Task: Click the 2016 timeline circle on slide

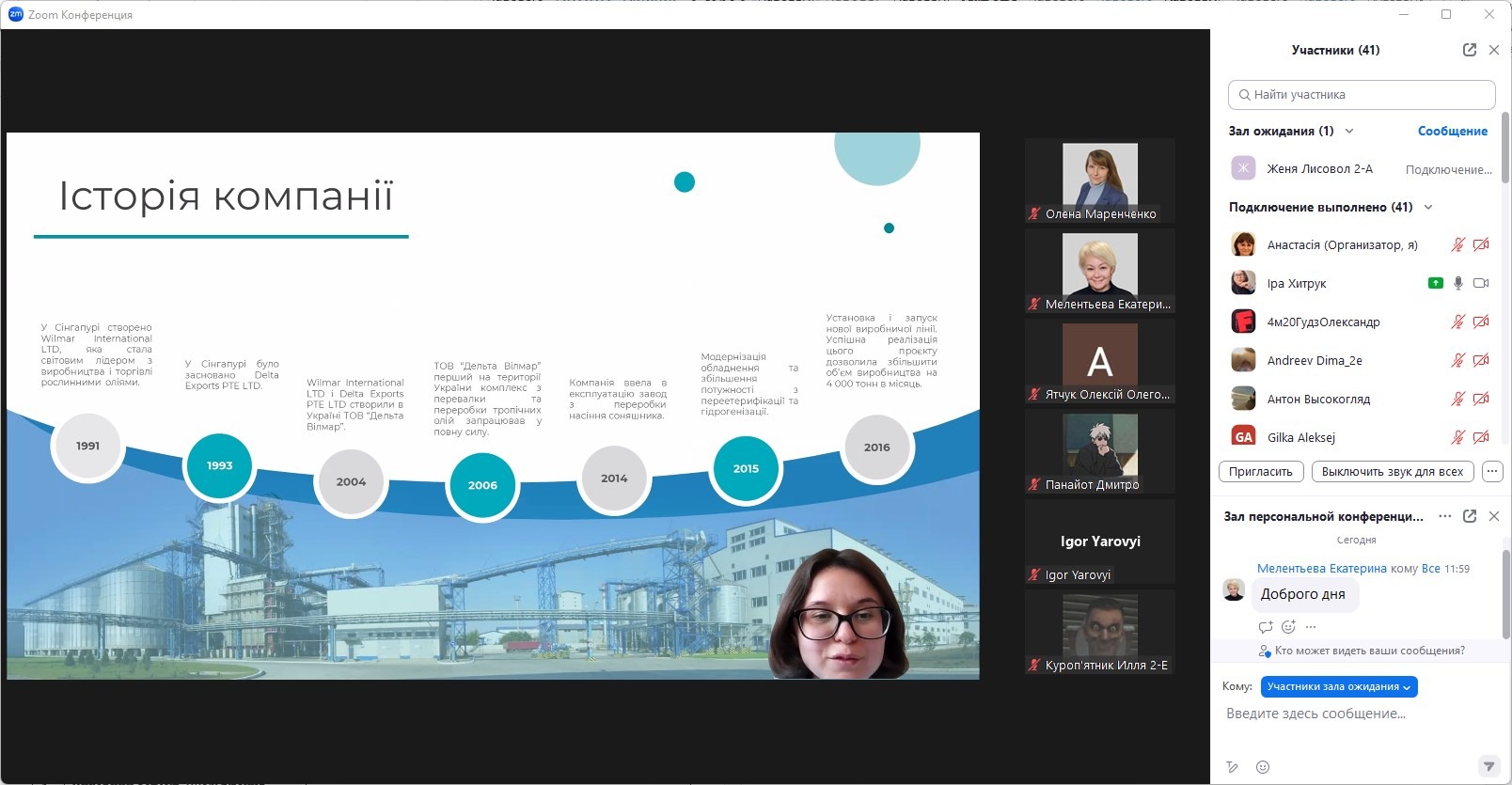Action: tap(877, 447)
